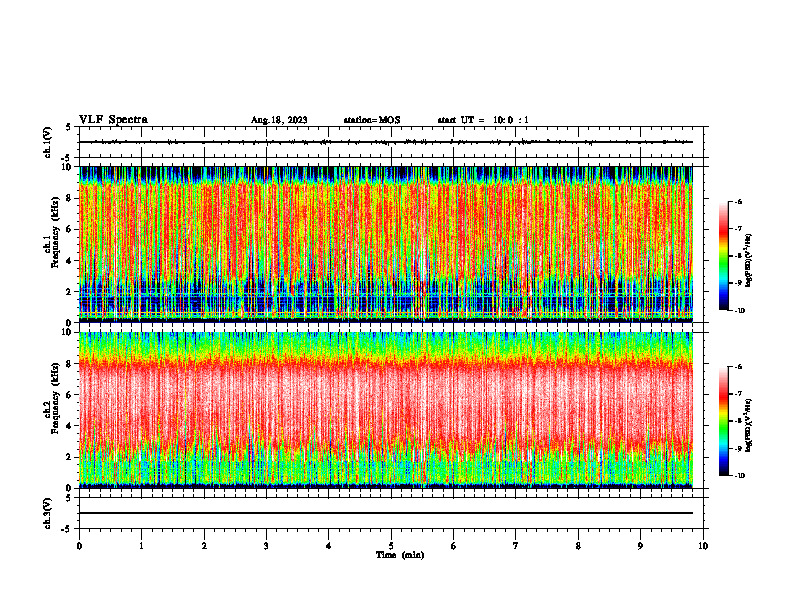792x612 pixels.
Task: Select log(PSD) title beside ch.1 color scale
Action: point(749,261)
